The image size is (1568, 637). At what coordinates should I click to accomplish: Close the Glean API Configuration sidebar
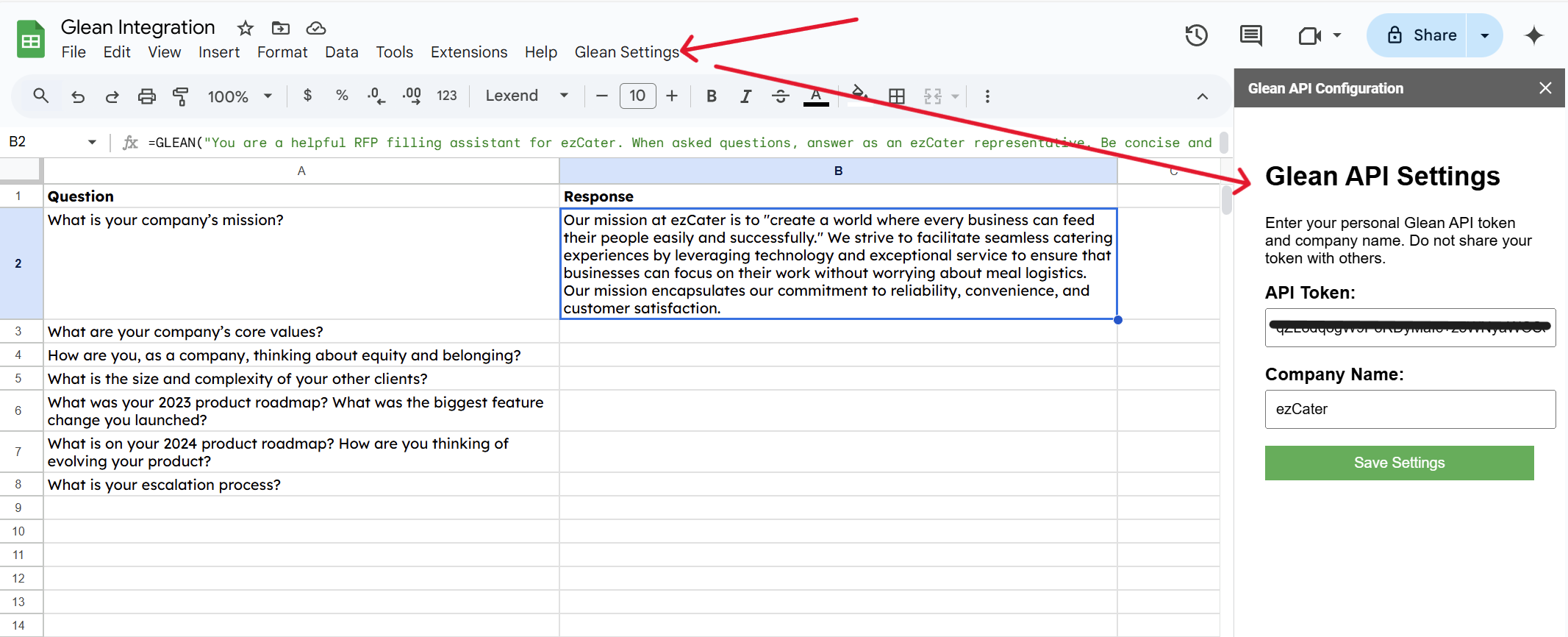tap(1545, 88)
